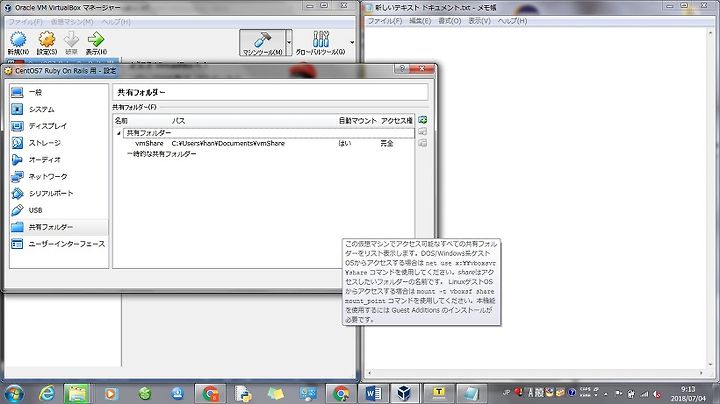Select the Machine Tools (マシンツール) hammer button
This screenshot has height=404, width=720.
coord(262,43)
